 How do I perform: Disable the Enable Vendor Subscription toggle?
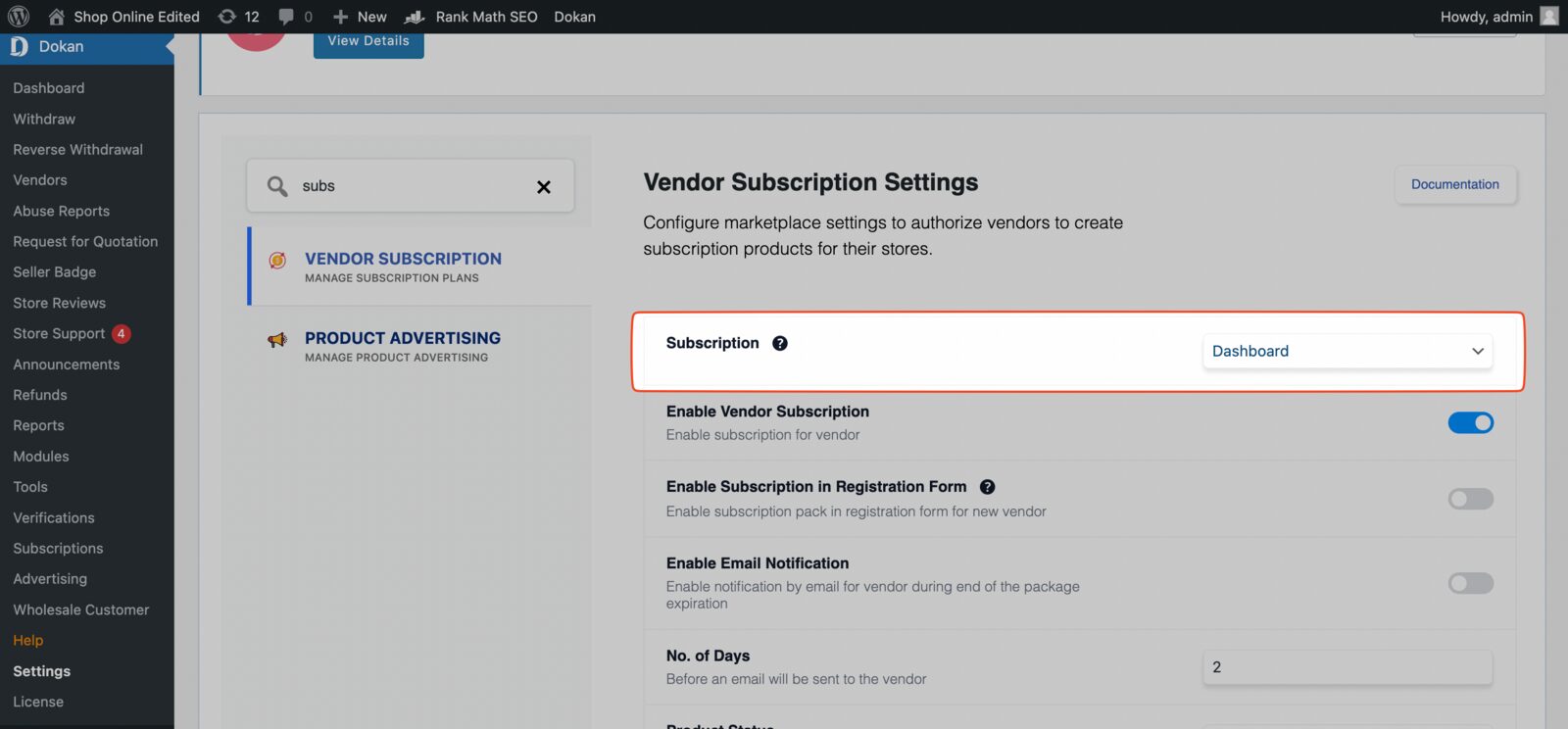point(1471,422)
